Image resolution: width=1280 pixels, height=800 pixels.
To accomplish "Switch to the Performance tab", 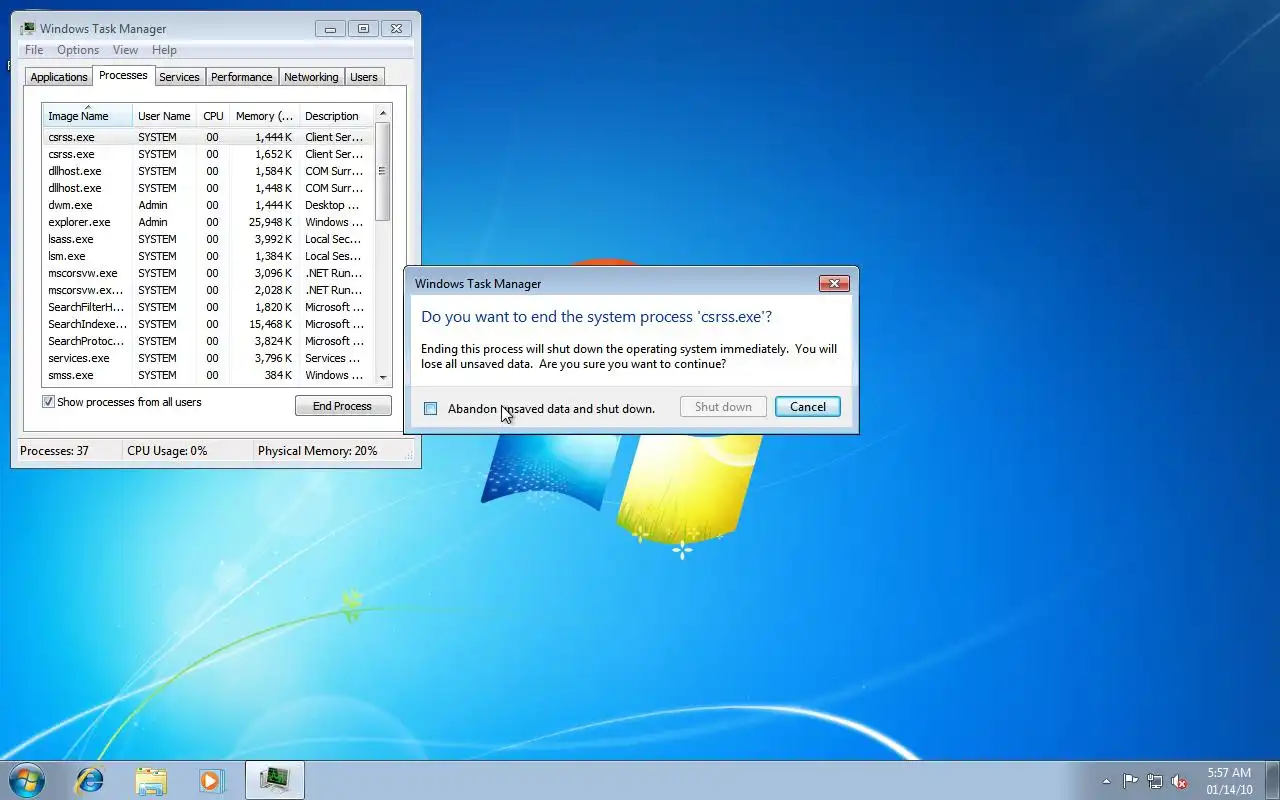I will pyautogui.click(x=241, y=77).
